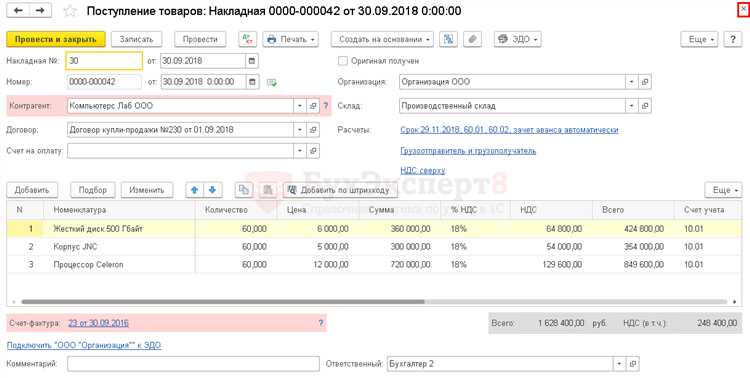Click the icon left of Добавить по штрихкоду
Image resolution: width=750 pixels, height=378 pixels.
tap(268, 190)
